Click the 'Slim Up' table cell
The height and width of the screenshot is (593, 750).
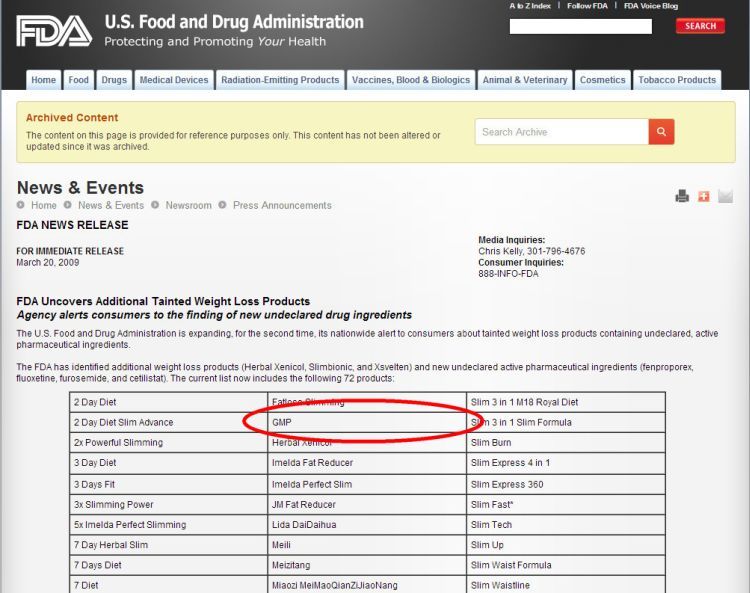(566, 545)
